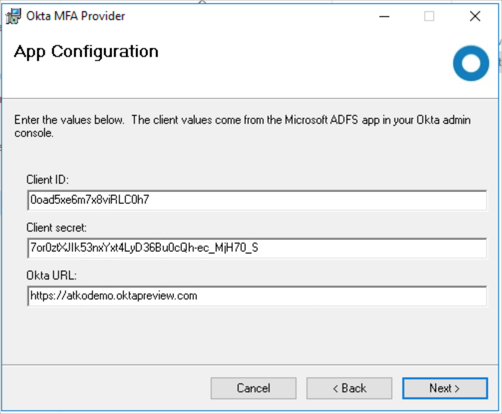Click the 'Client ID:' label
Screen dimensions: 502x414
[x=47, y=180]
